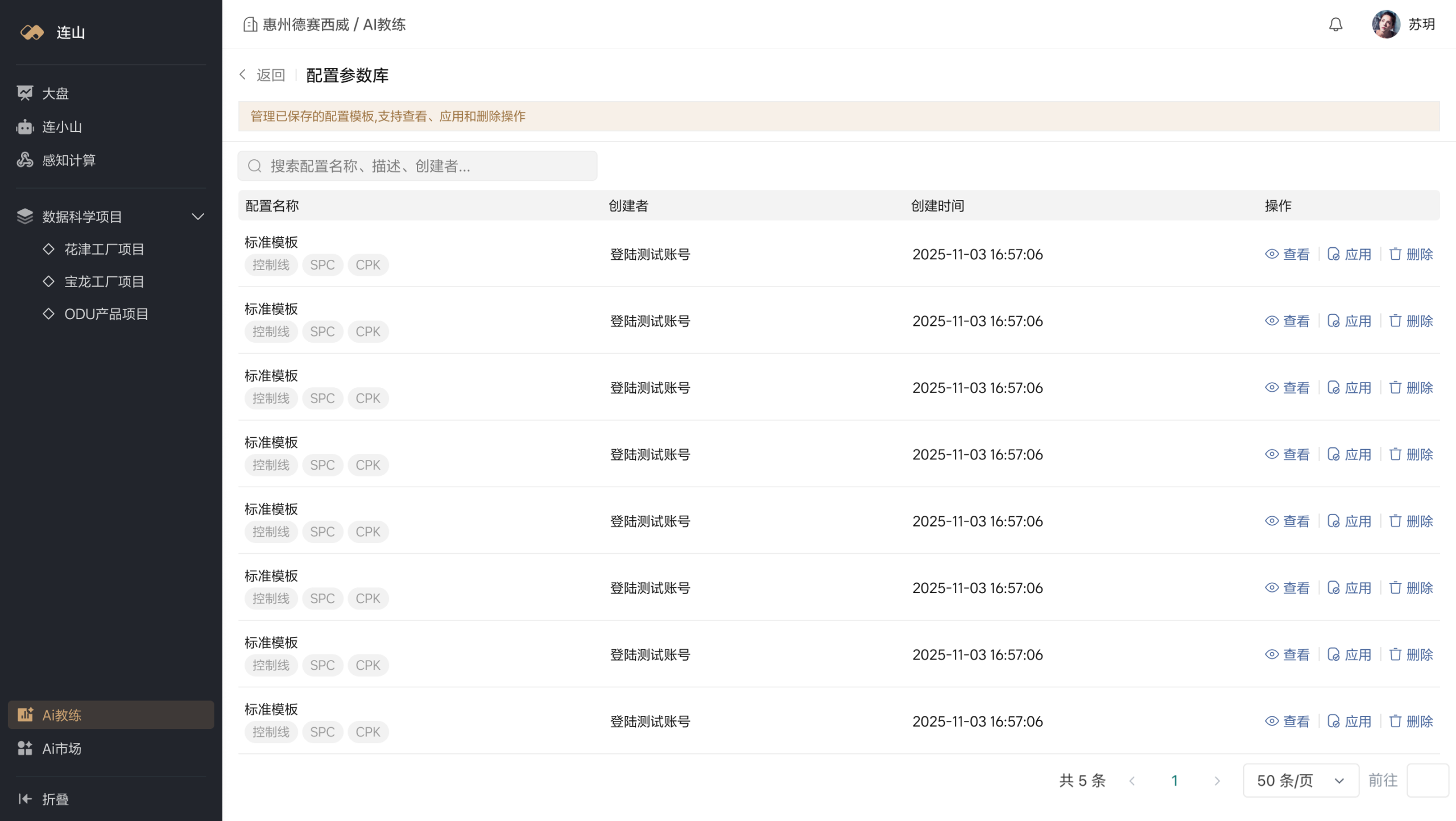Click 应用 in the last table row
The height and width of the screenshot is (821, 1456).
[1349, 722]
